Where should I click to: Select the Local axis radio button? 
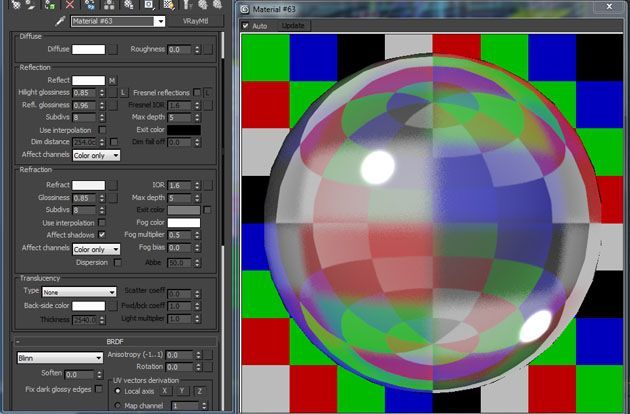[x=117, y=391]
